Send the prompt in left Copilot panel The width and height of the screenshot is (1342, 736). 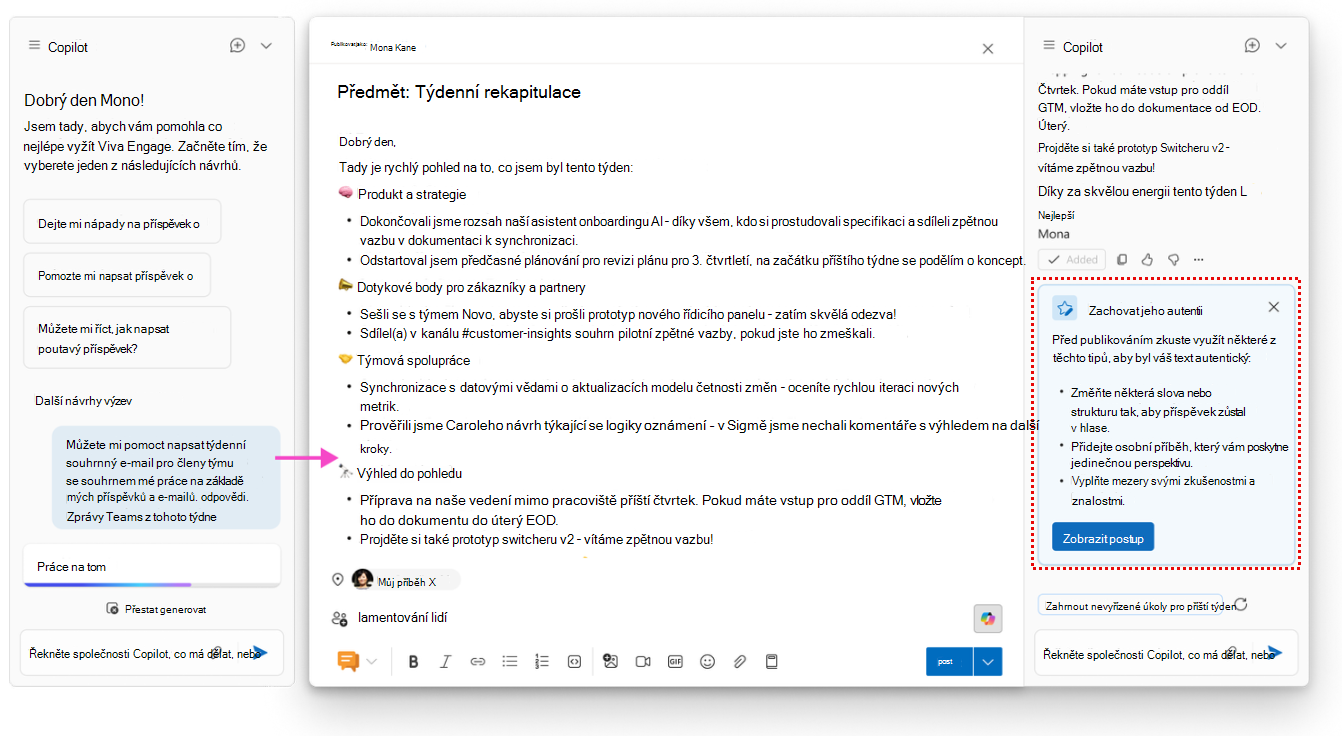tap(260, 652)
